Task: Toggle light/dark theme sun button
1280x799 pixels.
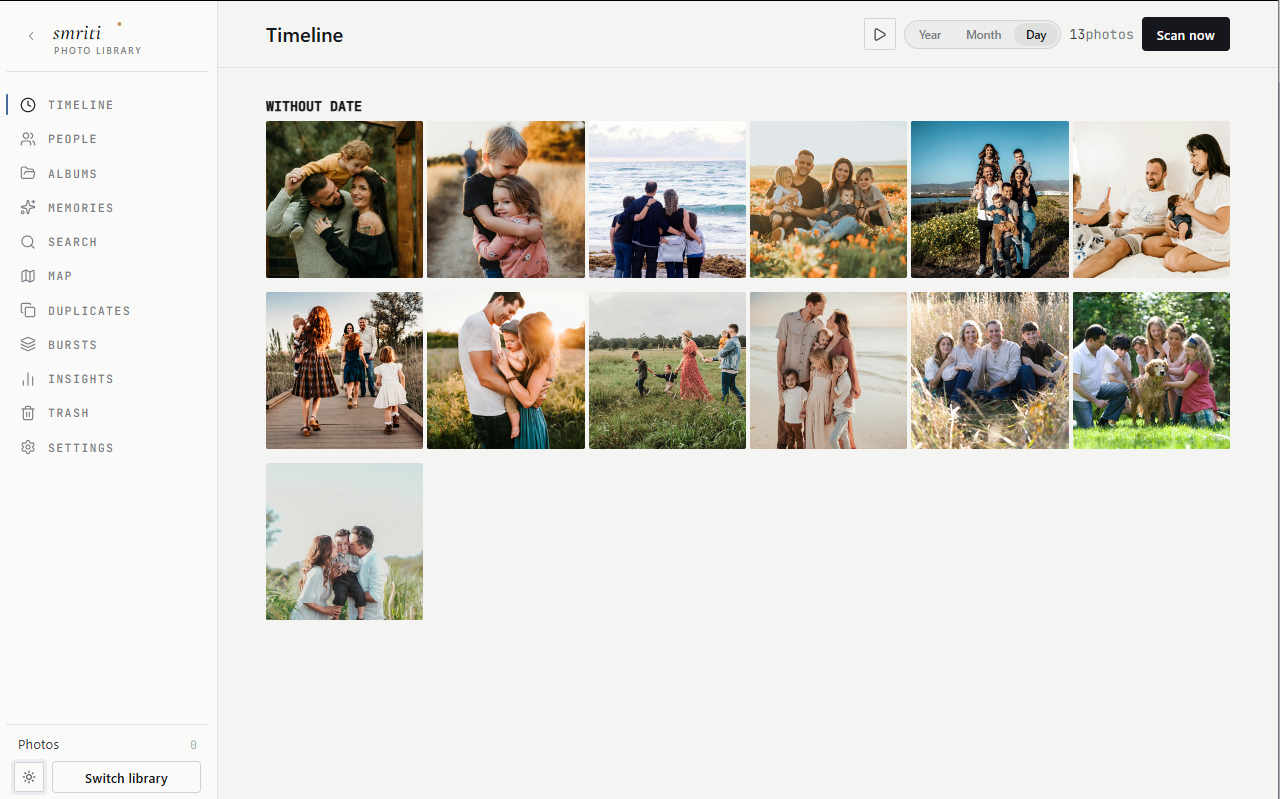Action: 29,777
